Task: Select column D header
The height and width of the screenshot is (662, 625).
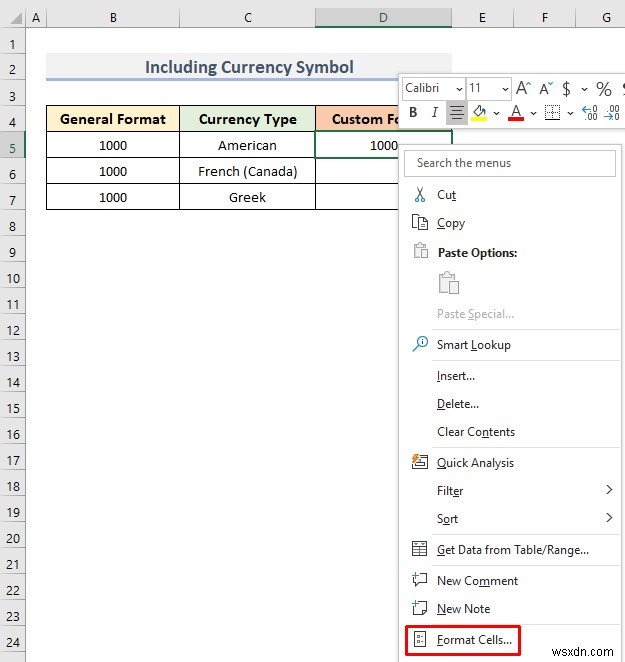Action: 383,18
